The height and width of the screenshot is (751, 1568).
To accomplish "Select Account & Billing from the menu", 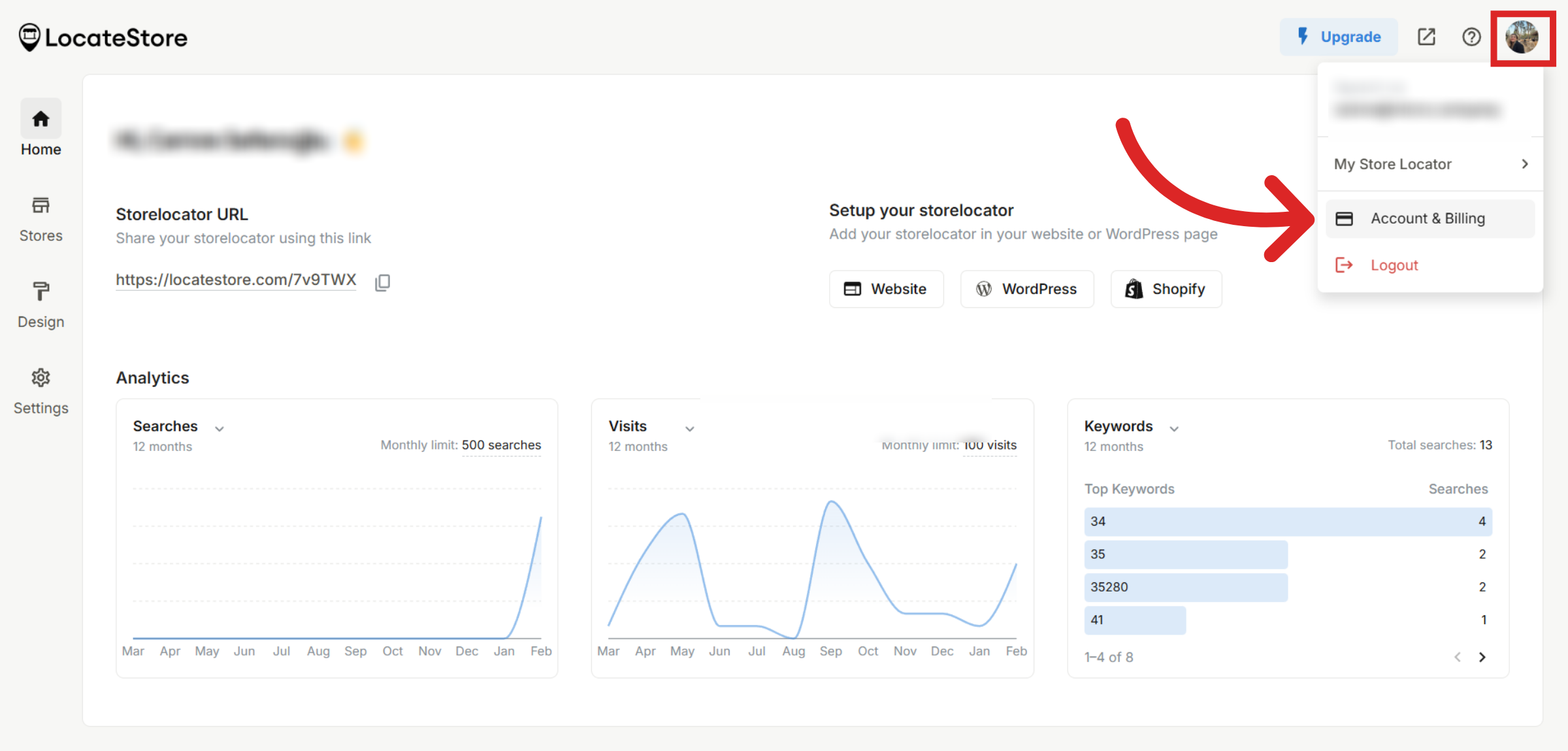I will point(1428,218).
